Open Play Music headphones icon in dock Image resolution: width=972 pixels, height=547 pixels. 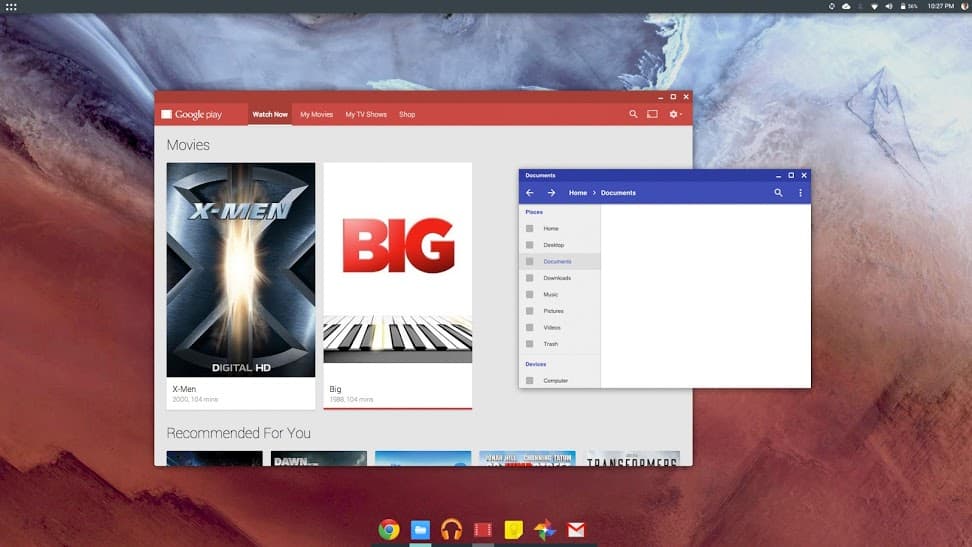[451, 530]
